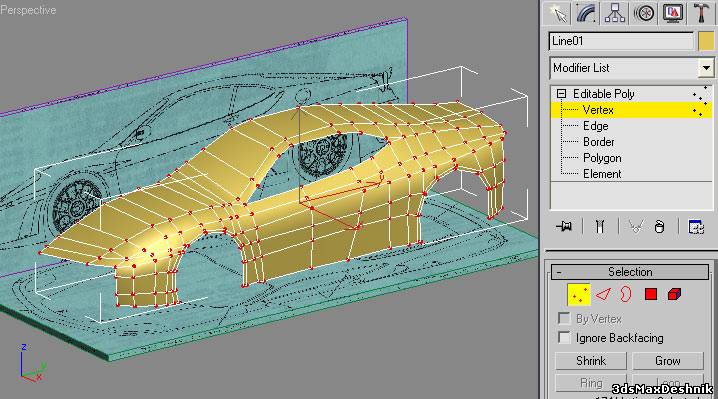This screenshot has height=399, width=718.
Task: Open the Display panel tab
Action: click(x=673, y=13)
